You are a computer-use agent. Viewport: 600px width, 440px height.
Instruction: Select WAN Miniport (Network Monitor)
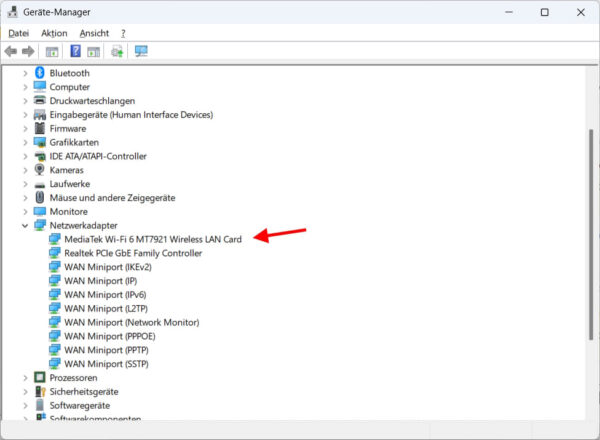click(x=132, y=322)
